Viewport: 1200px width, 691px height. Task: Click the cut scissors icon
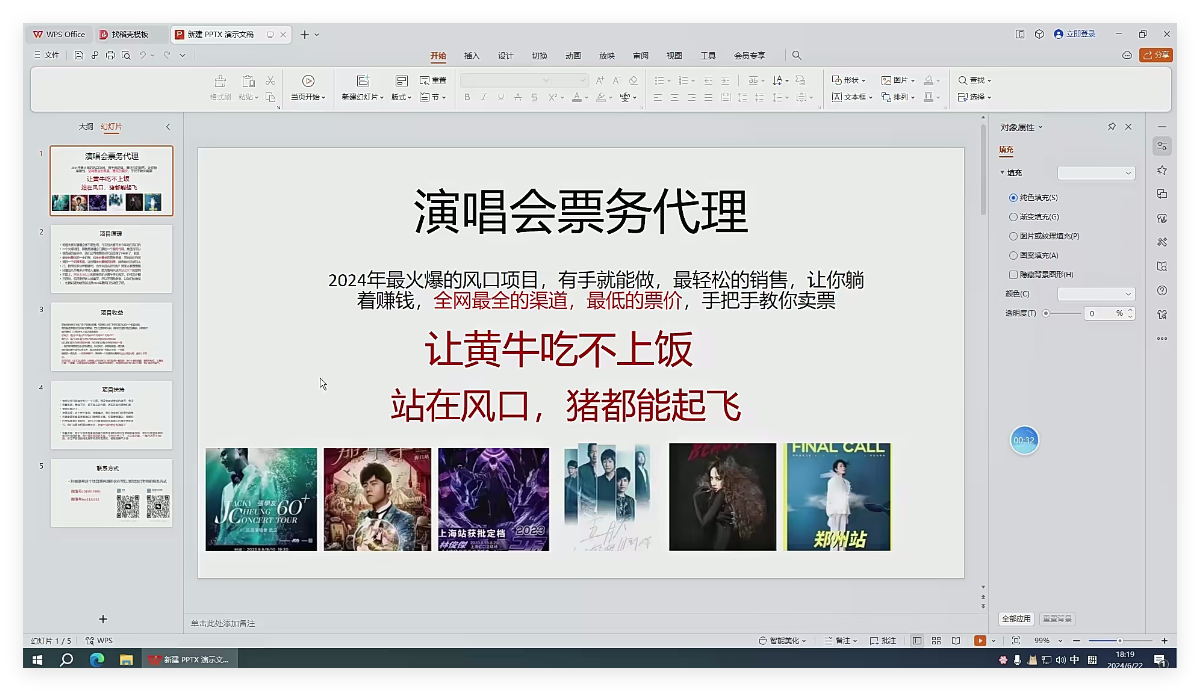click(270, 80)
